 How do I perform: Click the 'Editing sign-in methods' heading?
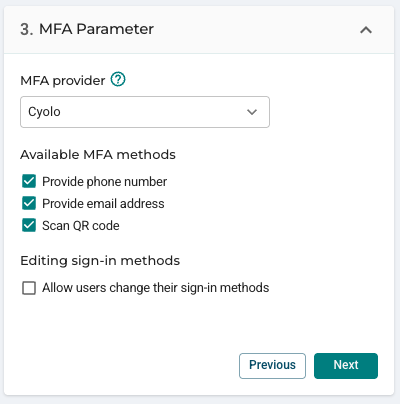[100, 261]
